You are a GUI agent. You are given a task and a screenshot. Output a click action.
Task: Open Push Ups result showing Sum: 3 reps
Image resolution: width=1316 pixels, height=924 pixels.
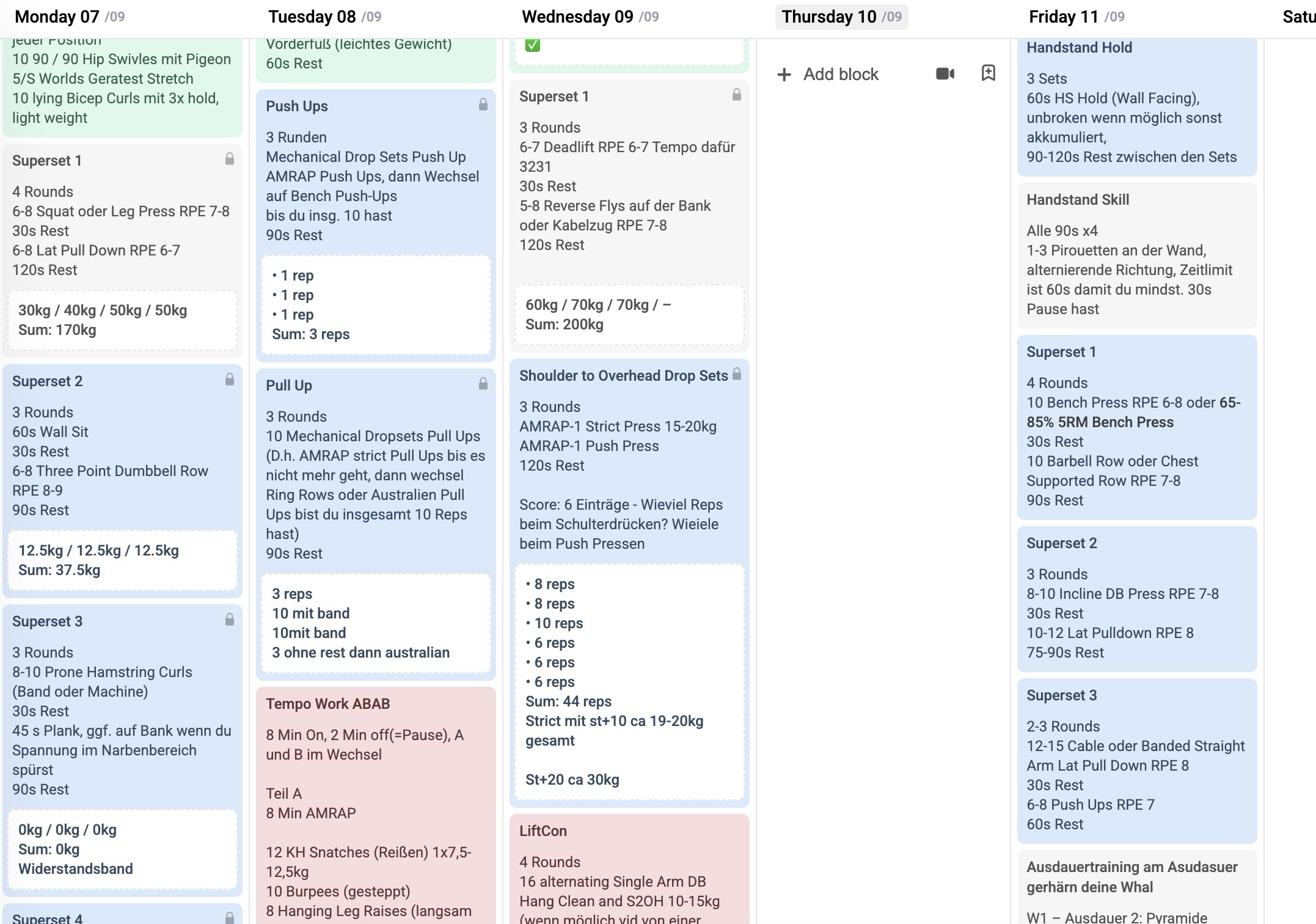[376, 305]
